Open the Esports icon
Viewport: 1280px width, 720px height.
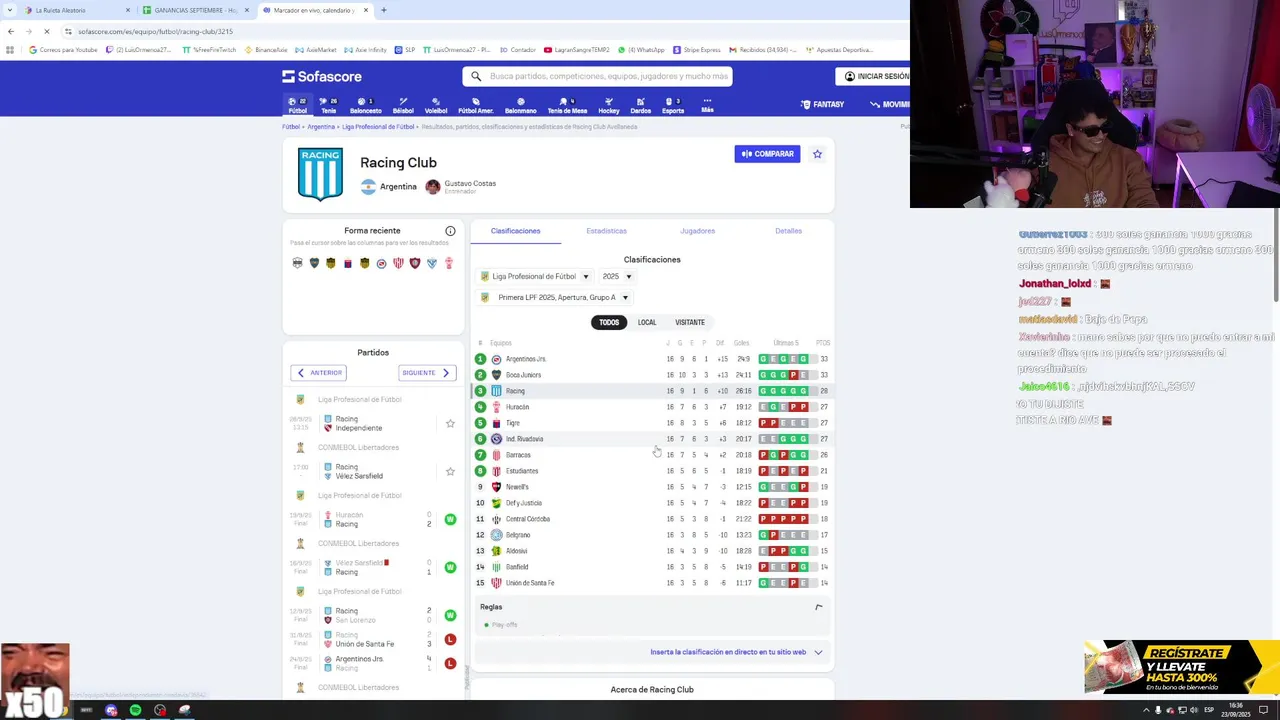coord(673,105)
